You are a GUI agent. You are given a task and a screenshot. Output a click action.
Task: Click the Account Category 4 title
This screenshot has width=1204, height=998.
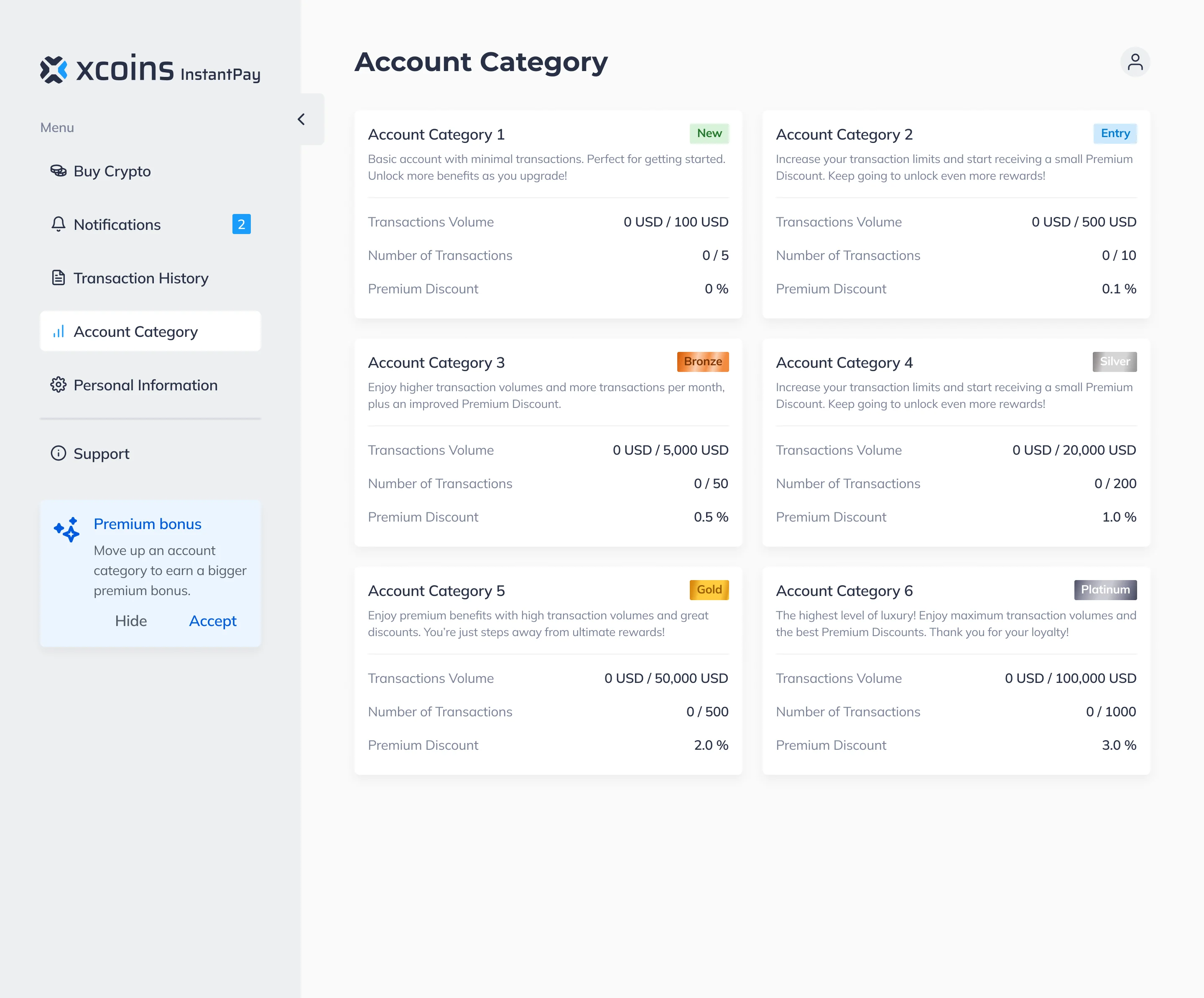pos(844,362)
